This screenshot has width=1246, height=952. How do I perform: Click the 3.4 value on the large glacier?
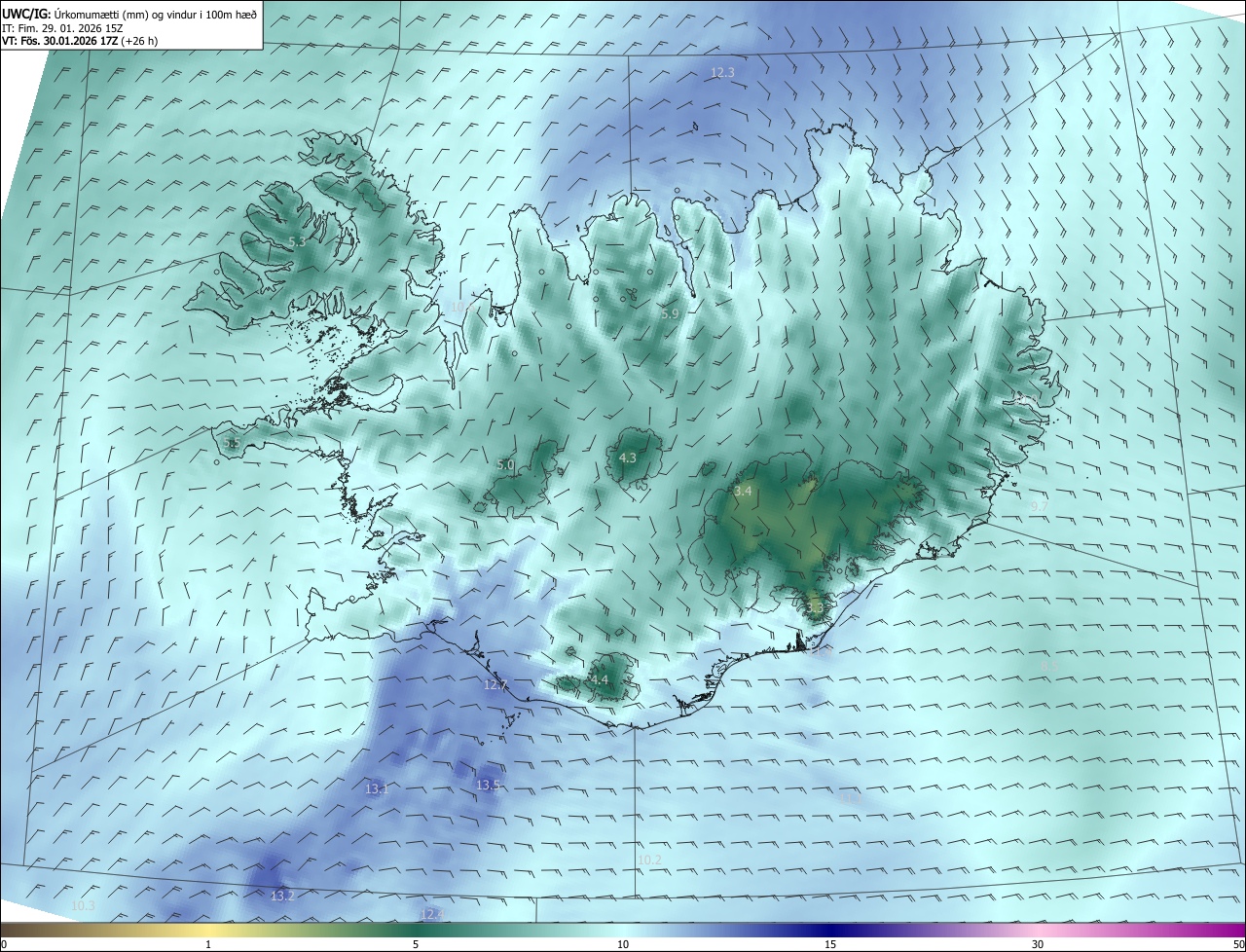tap(743, 492)
